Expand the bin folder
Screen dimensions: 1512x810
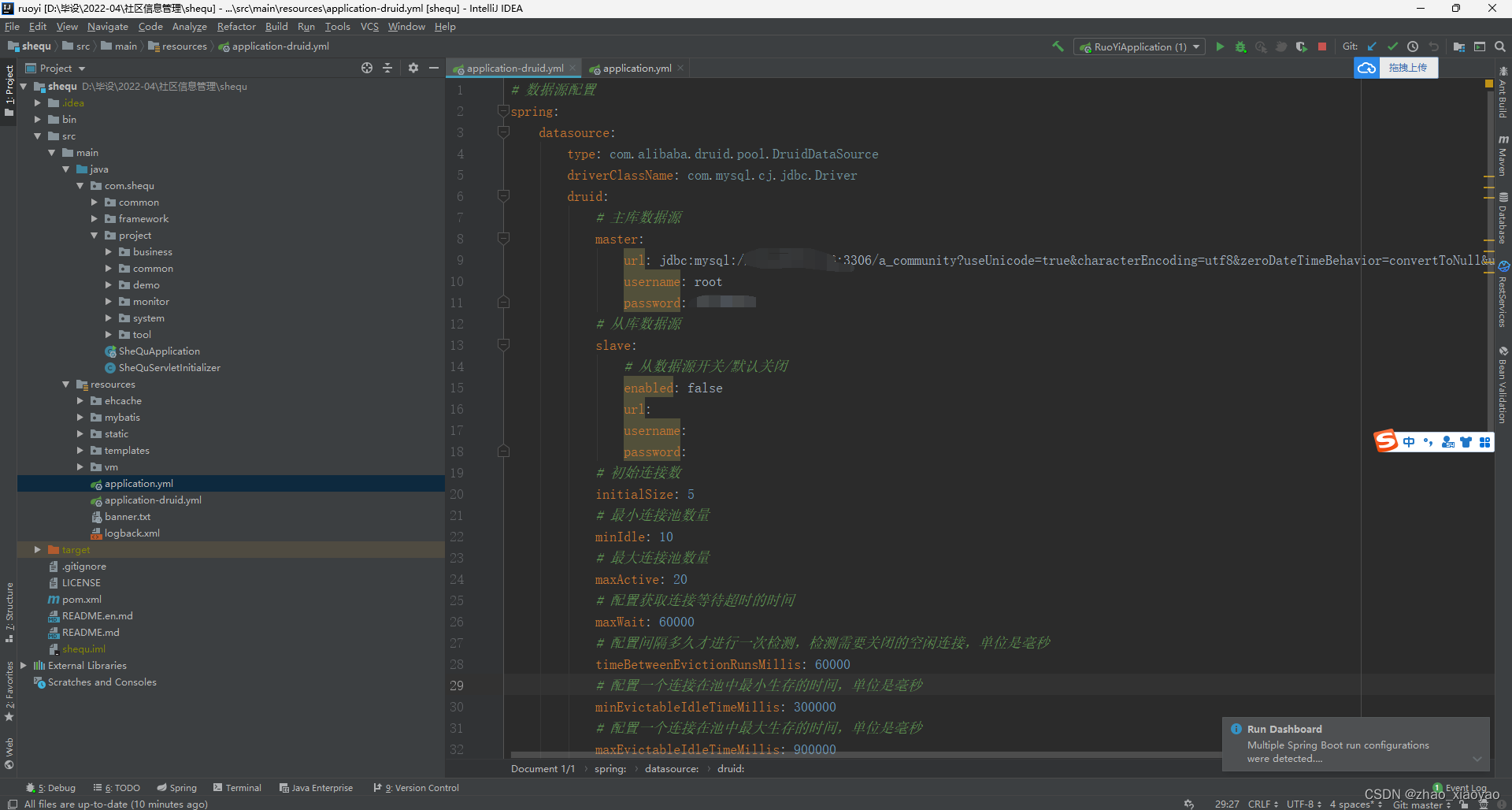tap(37, 120)
